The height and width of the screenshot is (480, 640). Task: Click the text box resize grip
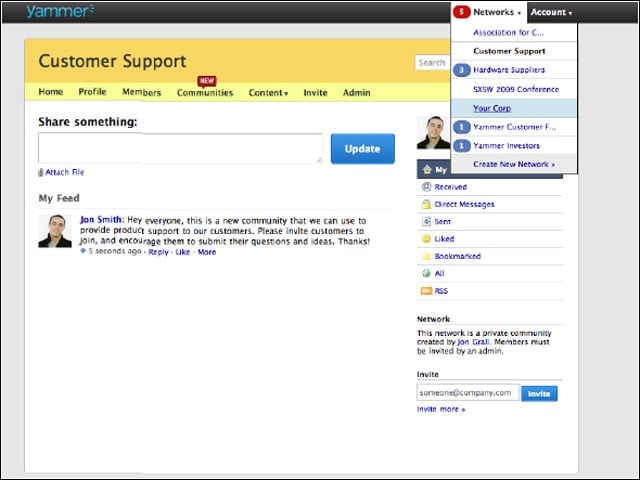click(319, 160)
